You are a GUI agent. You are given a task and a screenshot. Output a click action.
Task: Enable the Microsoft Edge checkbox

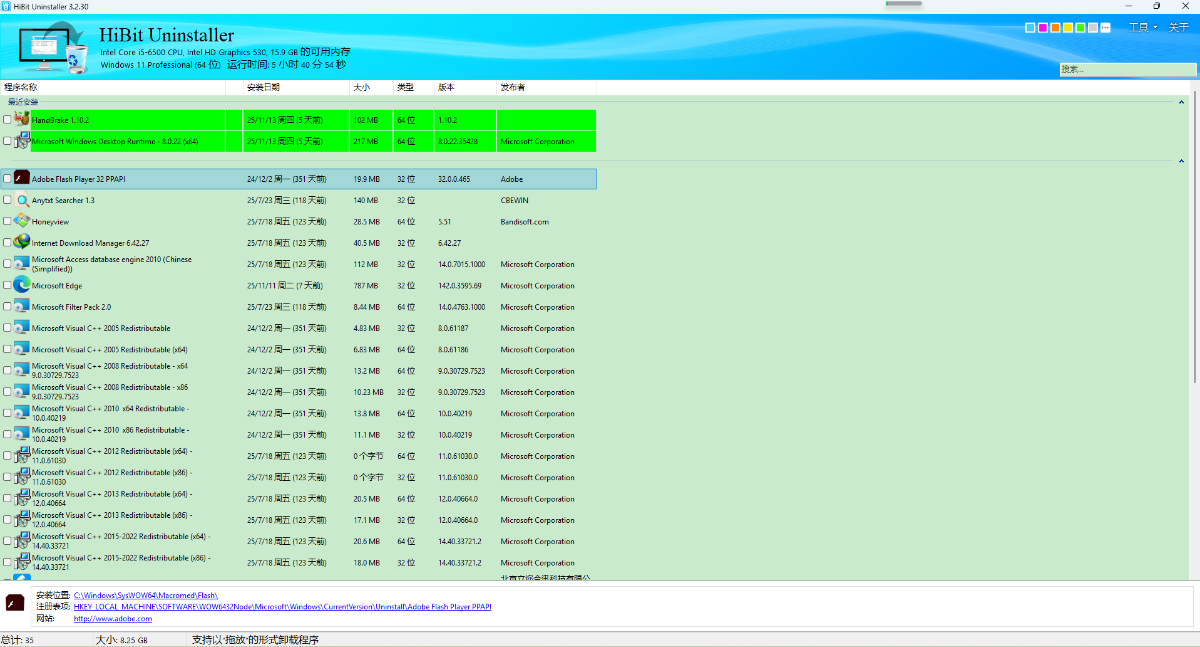click(x=8, y=285)
